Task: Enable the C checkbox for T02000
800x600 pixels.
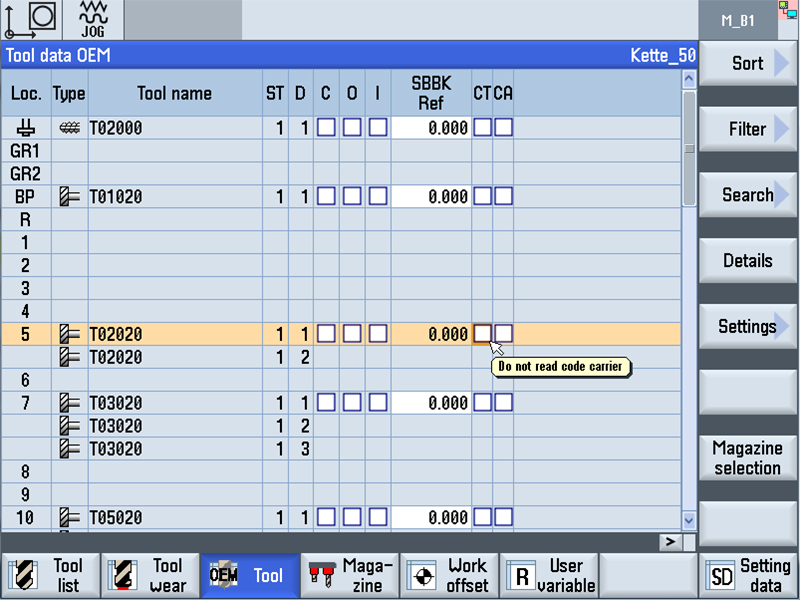Action: point(326,128)
